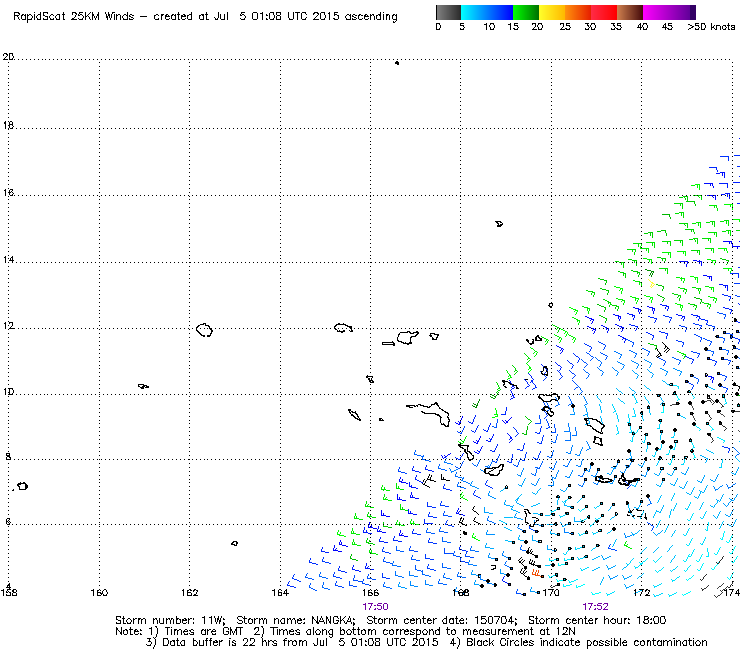Click the magenta 40-45 knots color segment
The width and height of the screenshot is (740, 650).
click(656, 12)
